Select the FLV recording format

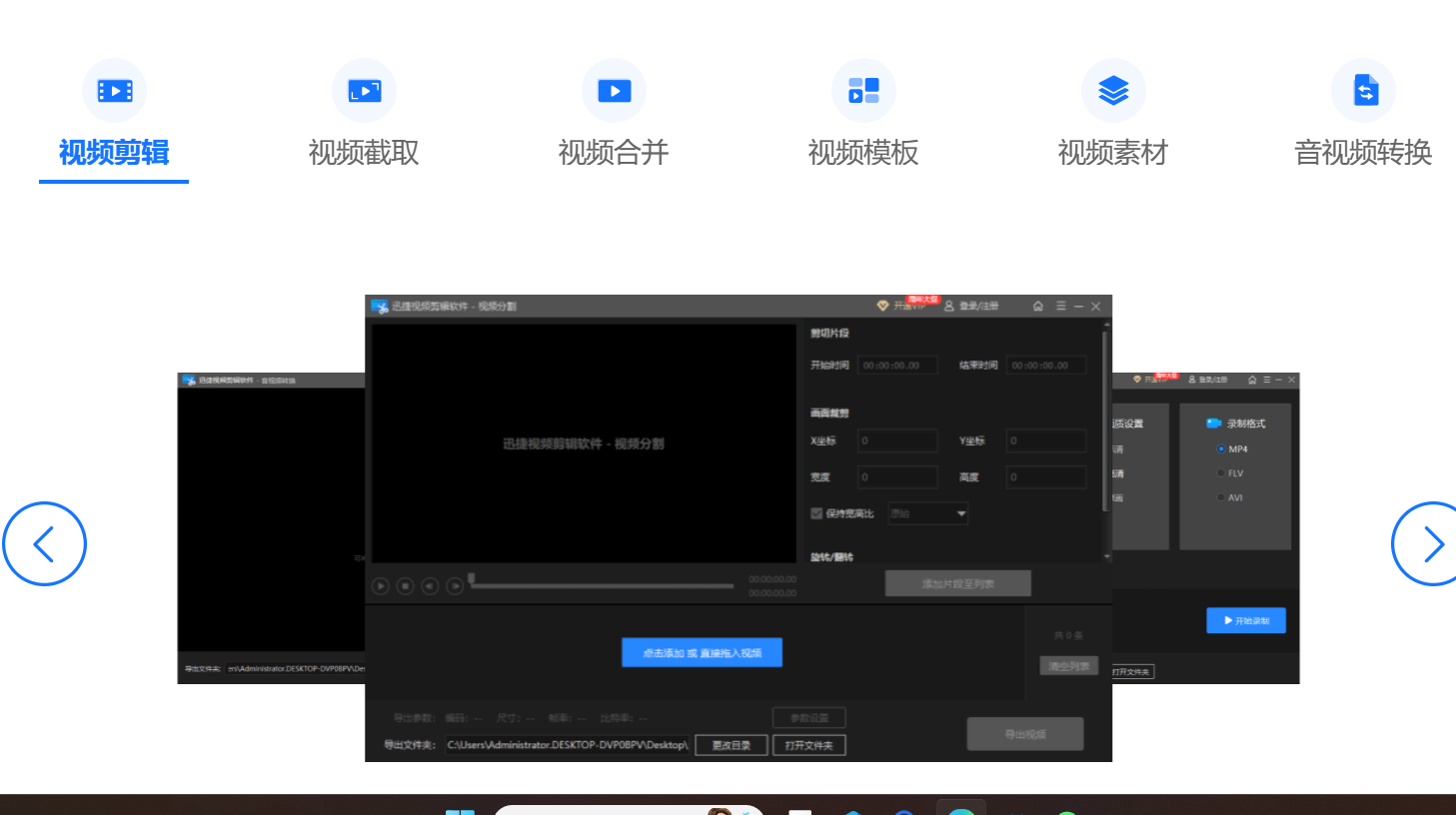pos(1221,472)
